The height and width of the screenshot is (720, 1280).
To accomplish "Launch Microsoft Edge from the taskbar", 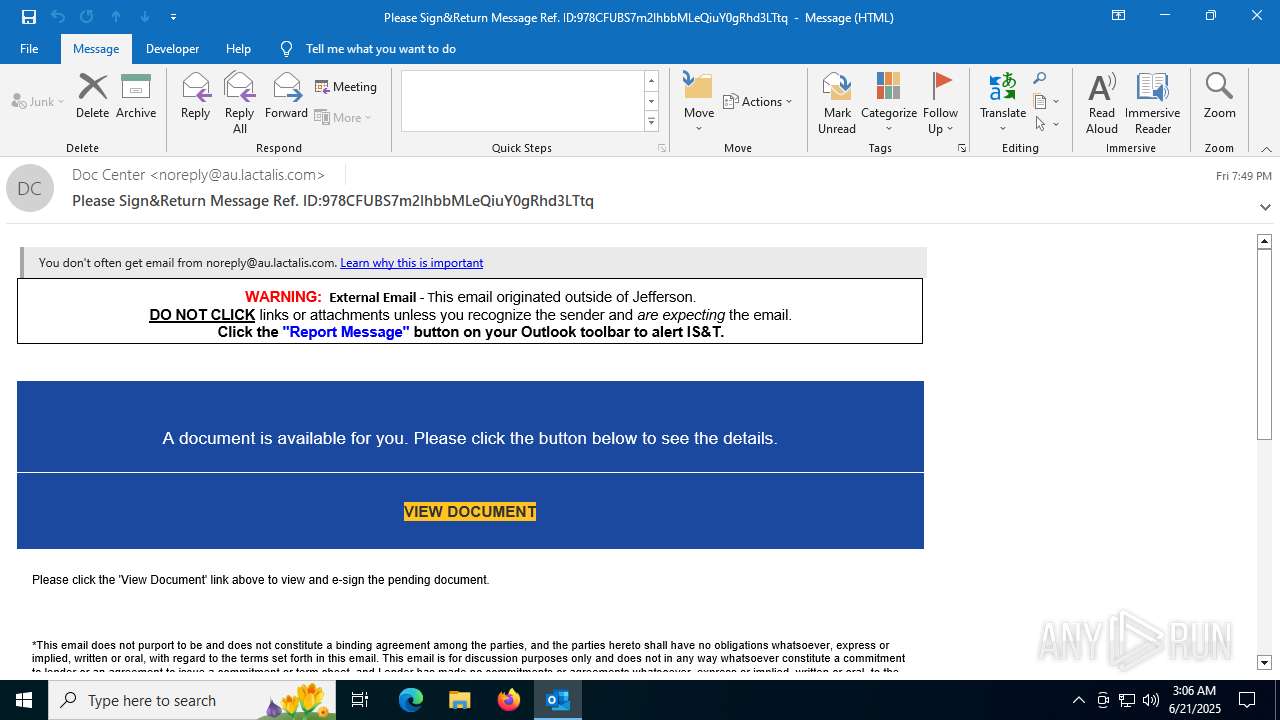I will pyautogui.click(x=411, y=700).
